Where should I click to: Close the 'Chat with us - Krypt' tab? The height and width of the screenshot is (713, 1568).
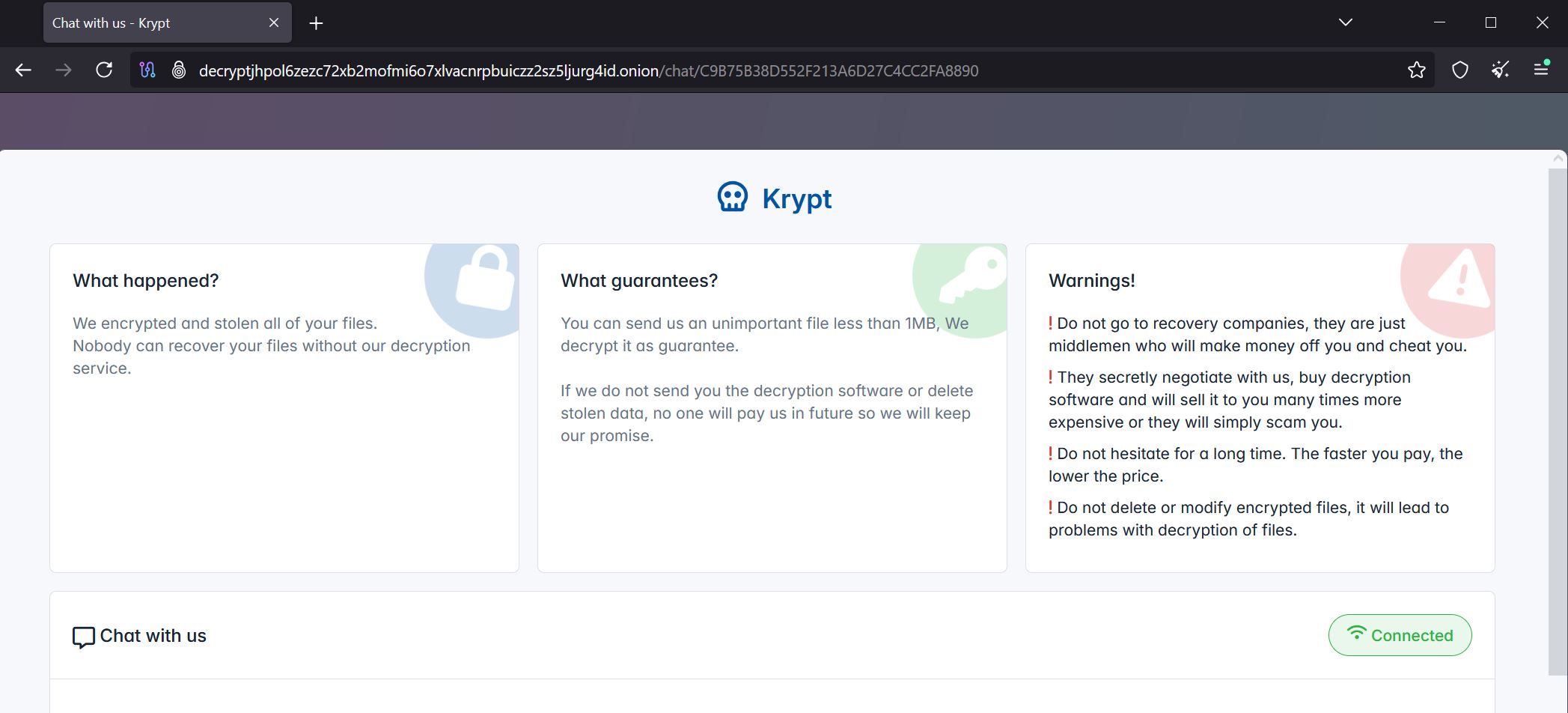point(274,23)
